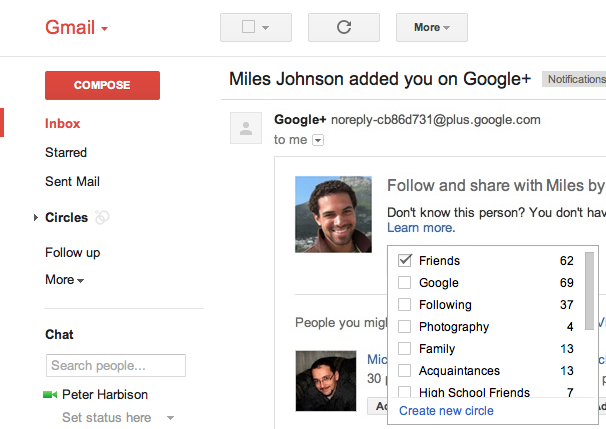Expand the More labels list in the sidebar
Image resolution: width=606 pixels, height=429 pixels.
pos(64,279)
